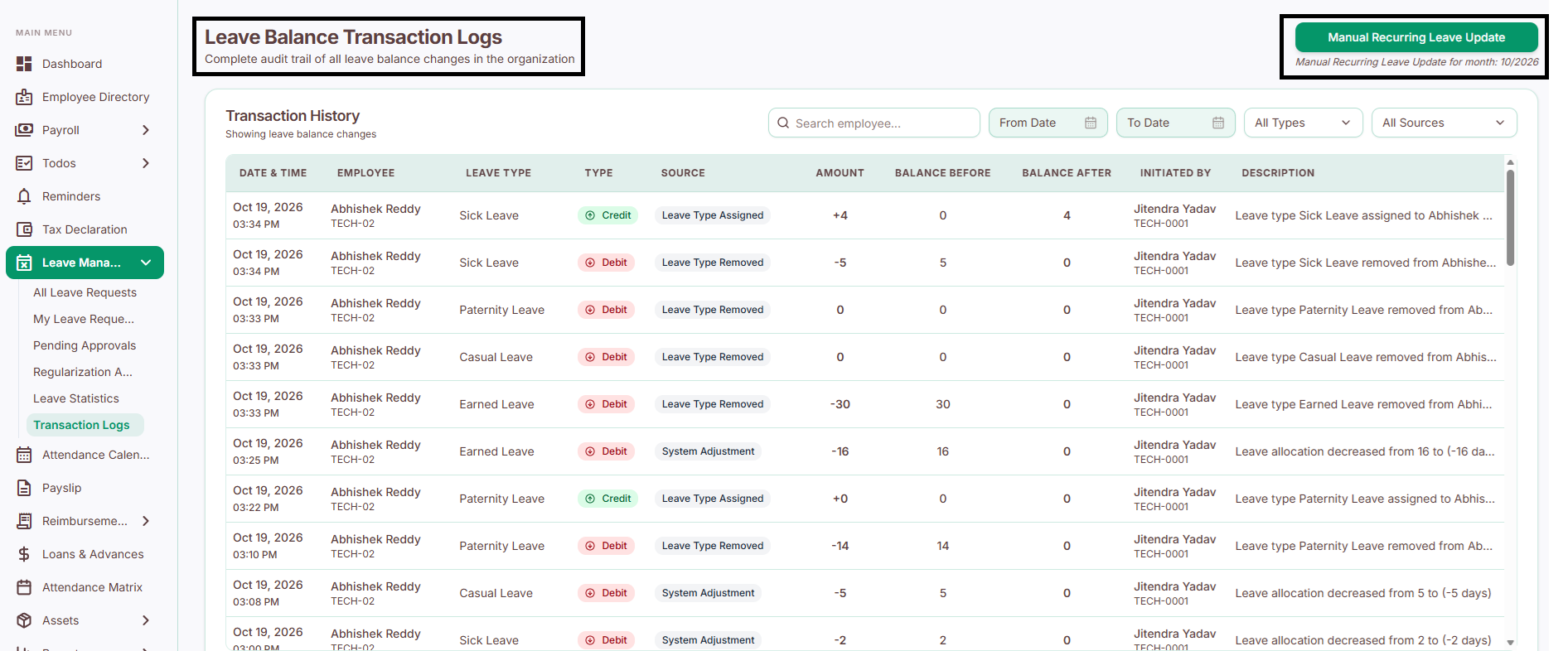Expand the Todos submenu chevron

click(x=146, y=163)
